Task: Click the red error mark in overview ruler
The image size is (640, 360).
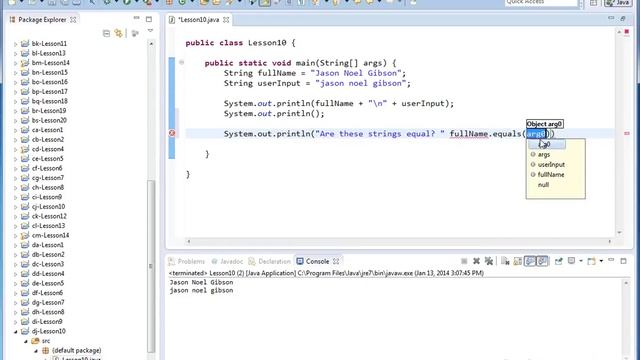Action: pos(627,133)
